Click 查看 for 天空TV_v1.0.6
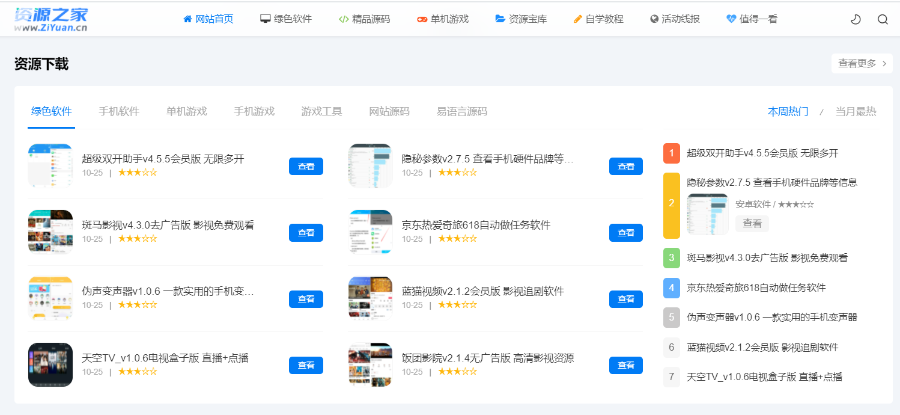Viewport: 900px width, 415px height. coord(306,365)
